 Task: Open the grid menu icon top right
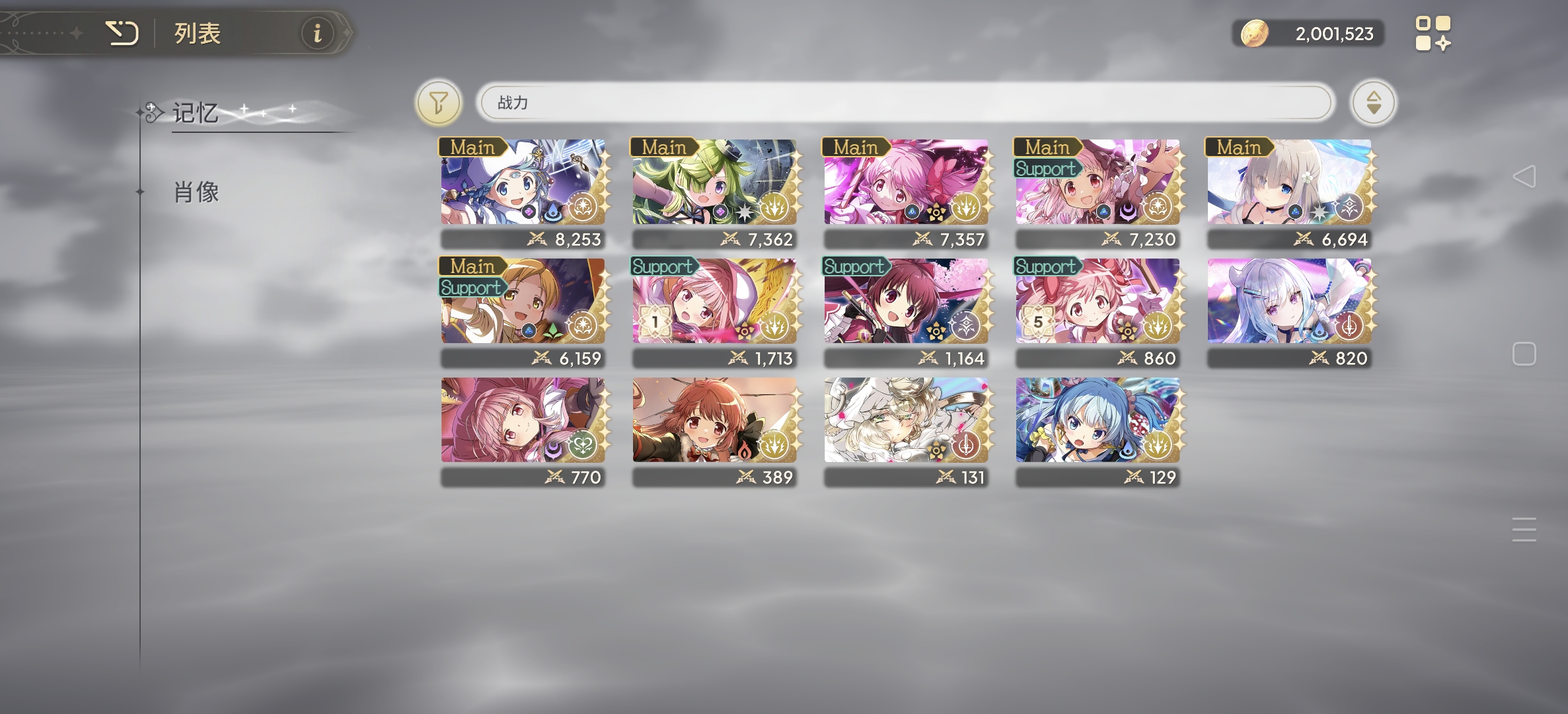click(1433, 33)
